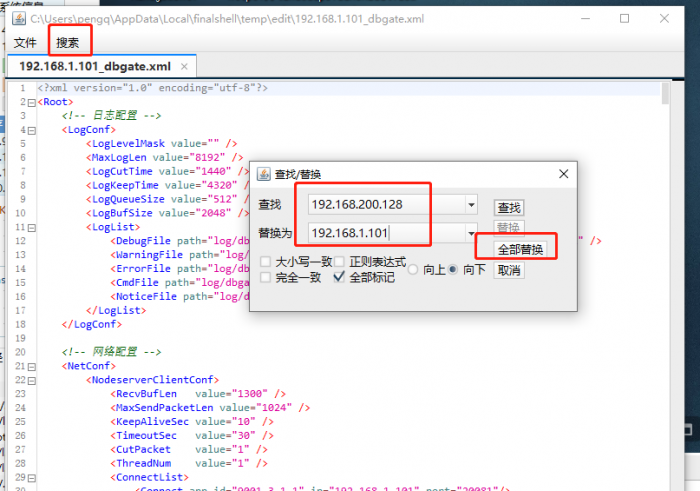The width and height of the screenshot is (700, 491).
Task: Click the xml version declaration on line 1
Action: point(153,88)
